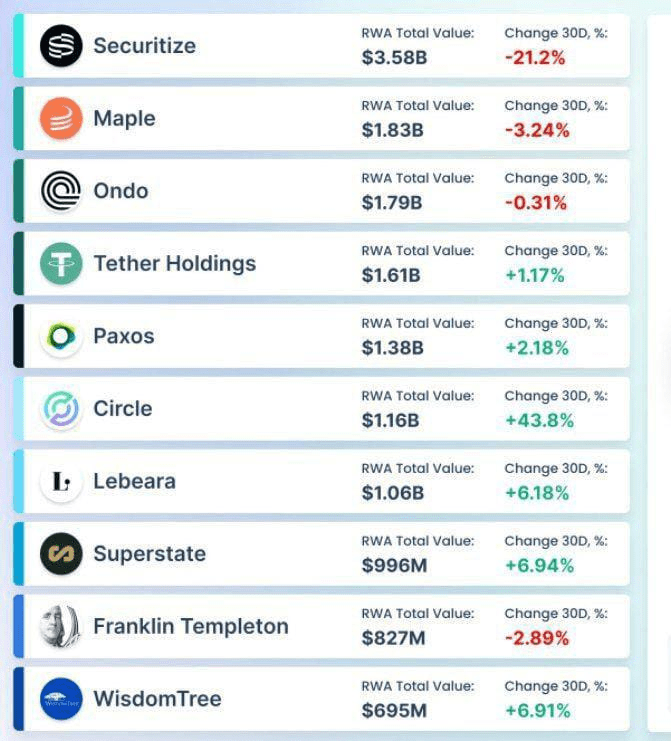The width and height of the screenshot is (671, 741).
Task: Click the Circle logo icon
Action: click(61, 409)
